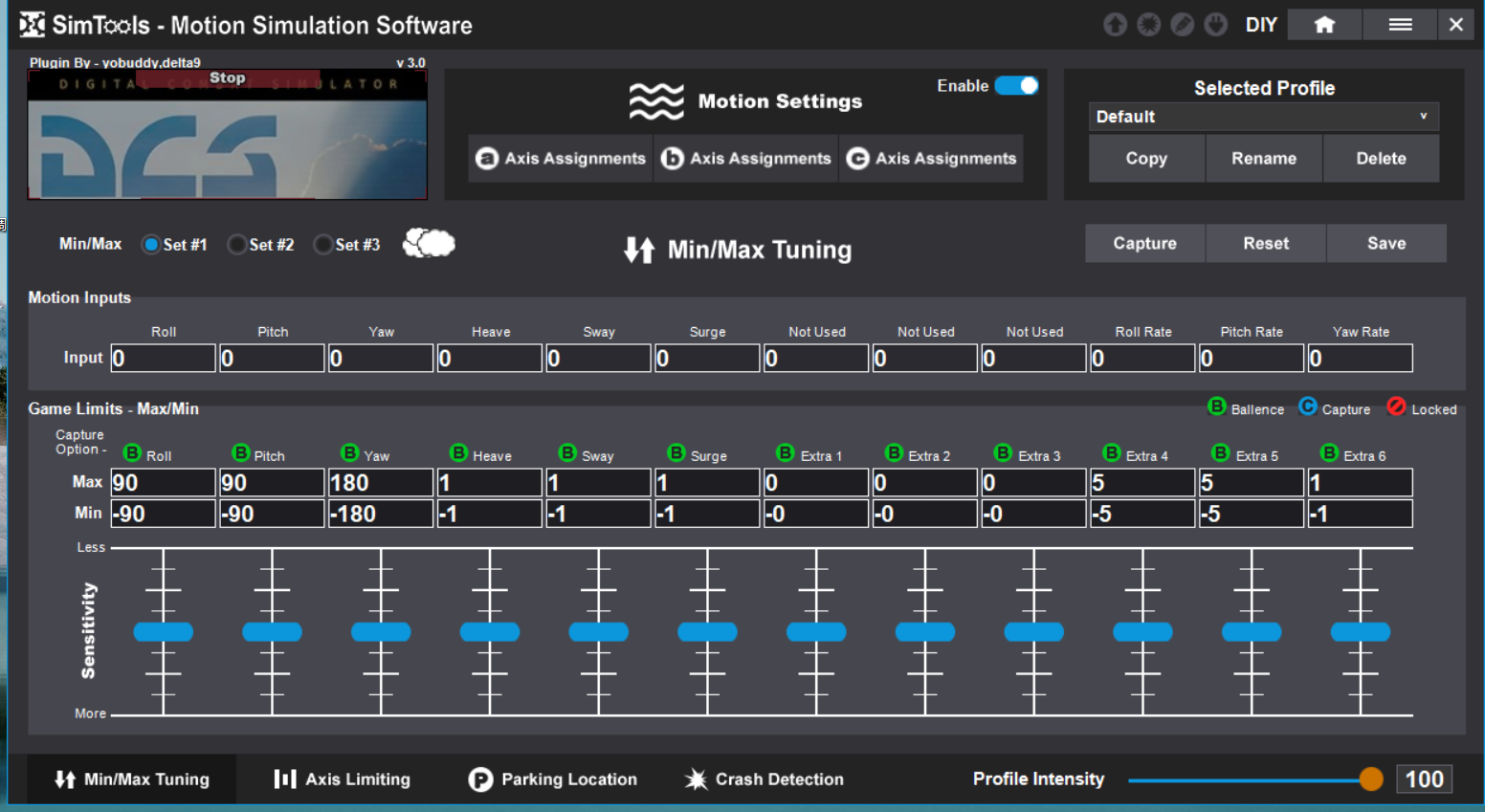
Task: Open the hamburger menu
Action: 1400,25
